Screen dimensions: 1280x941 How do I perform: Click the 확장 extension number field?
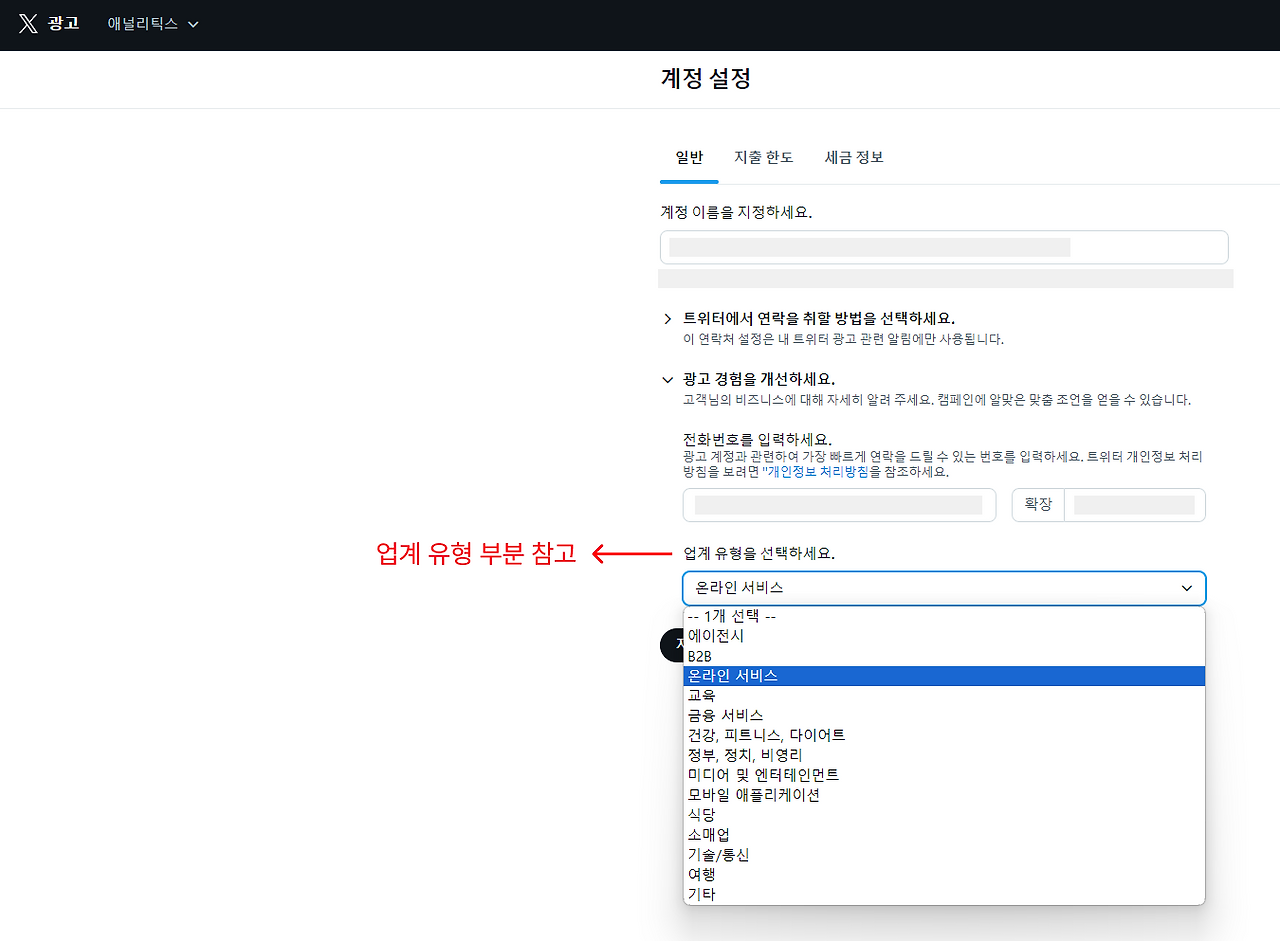click(1134, 504)
